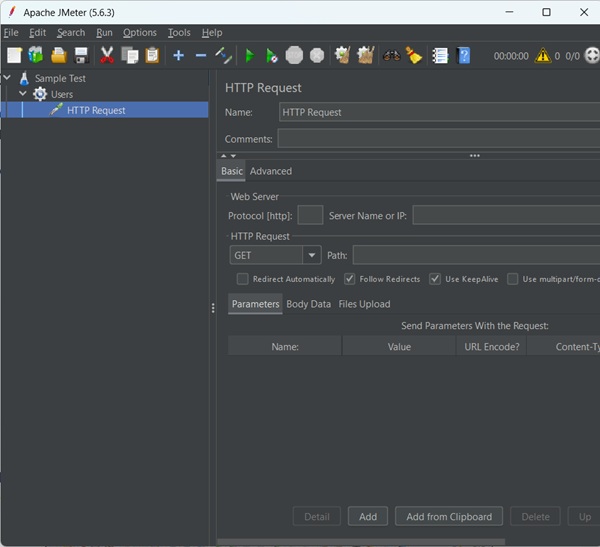The image size is (600, 547).
Task: Open the Run menu
Action: (x=104, y=33)
